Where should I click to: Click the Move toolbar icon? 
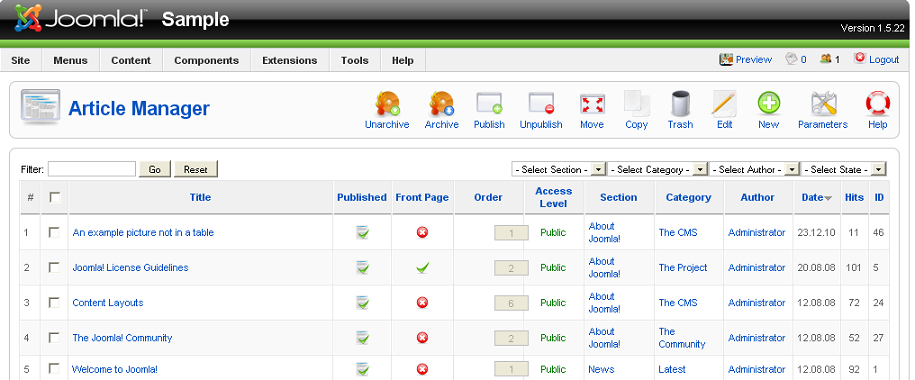[x=592, y=104]
